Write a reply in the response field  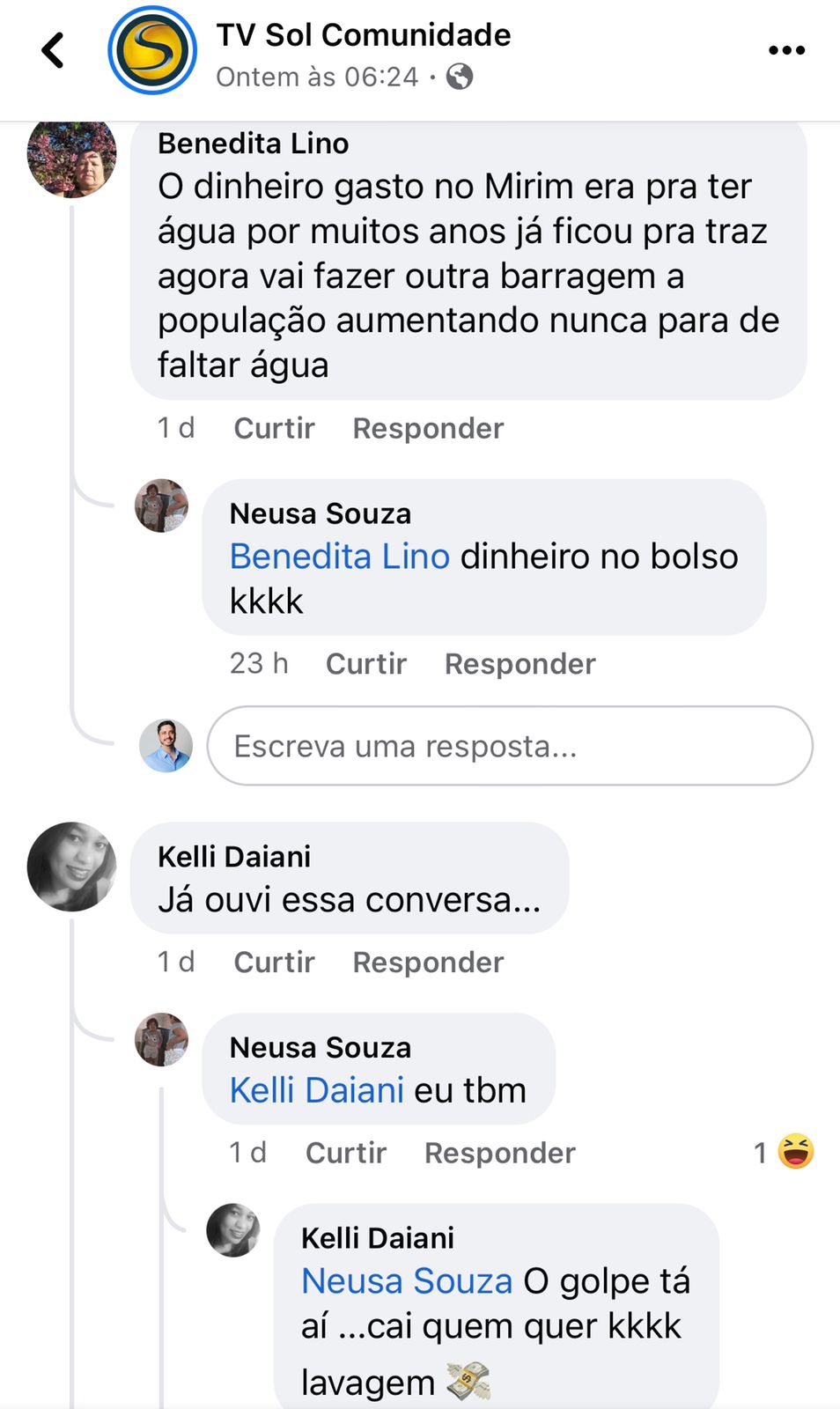[x=509, y=746]
